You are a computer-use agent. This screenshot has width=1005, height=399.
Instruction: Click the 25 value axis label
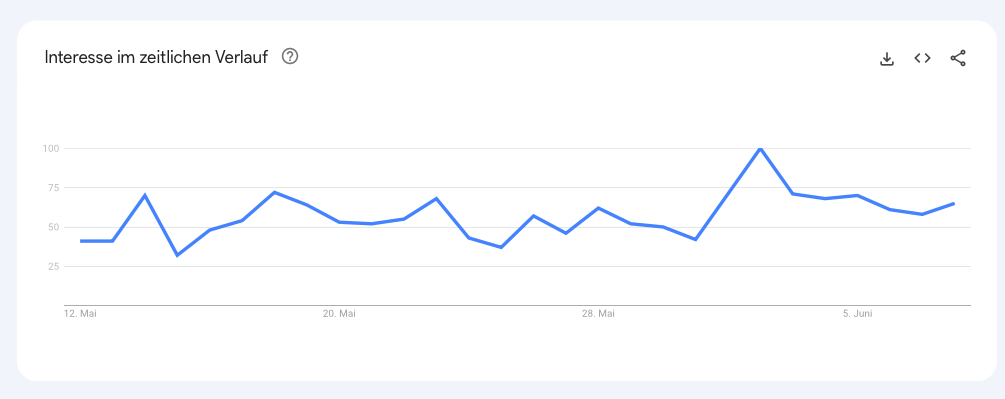pyautogui.click(x=53, y=266)
